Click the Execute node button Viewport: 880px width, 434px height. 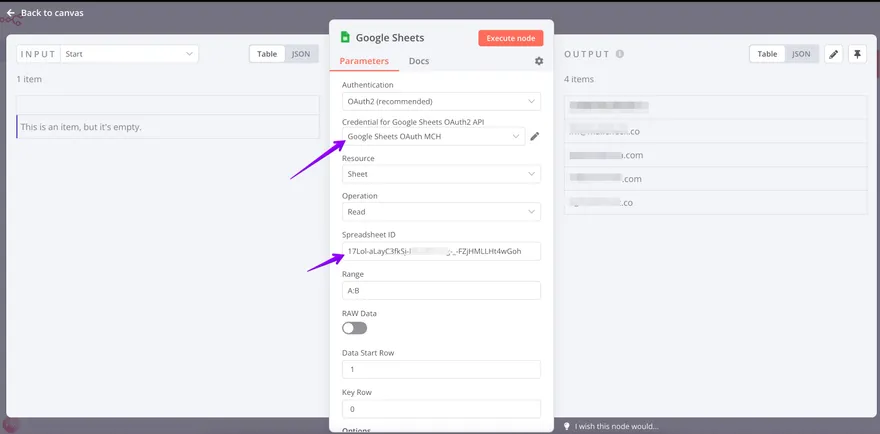[511, 38]
